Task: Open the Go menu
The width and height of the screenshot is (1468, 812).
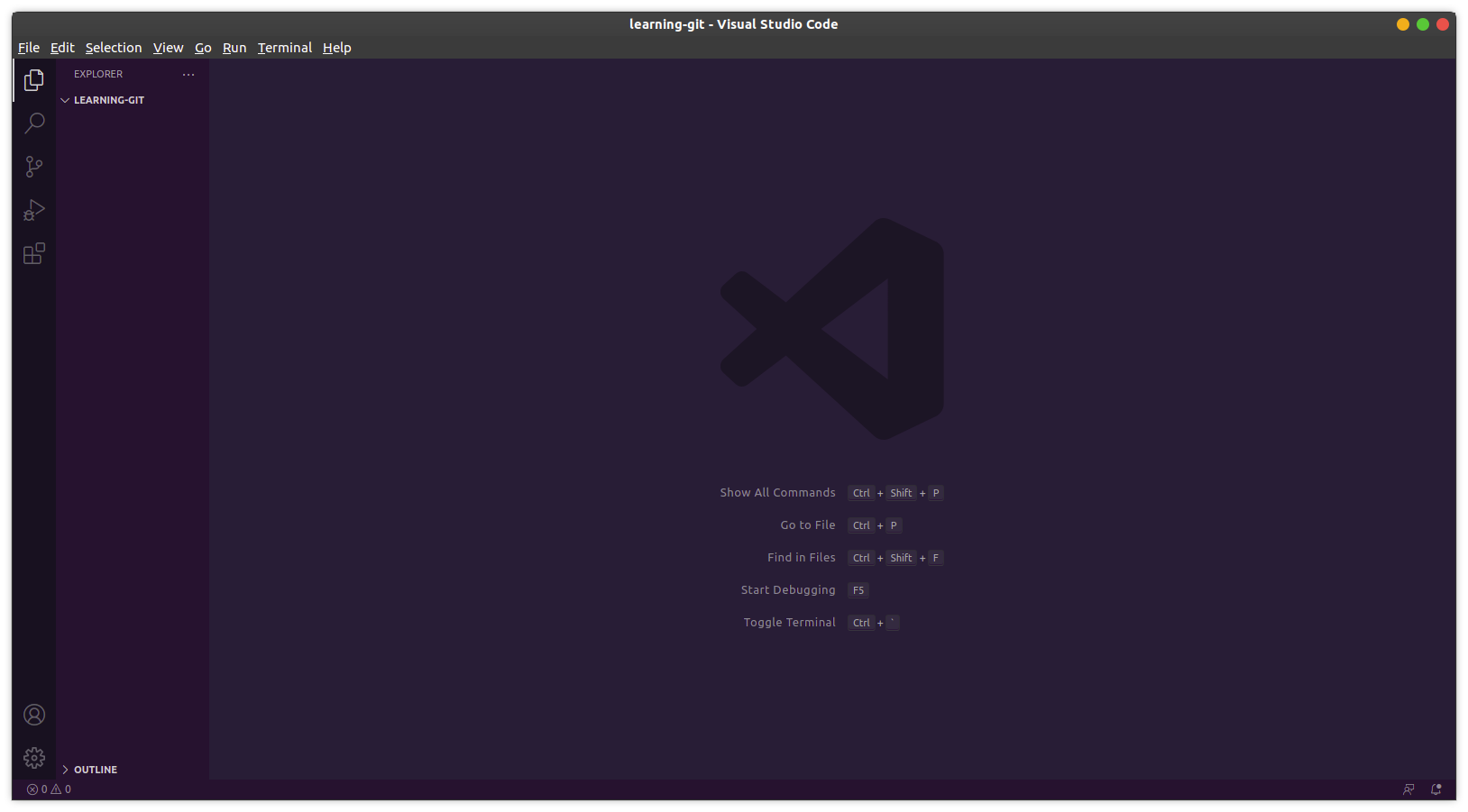Action: click(203, 48)
